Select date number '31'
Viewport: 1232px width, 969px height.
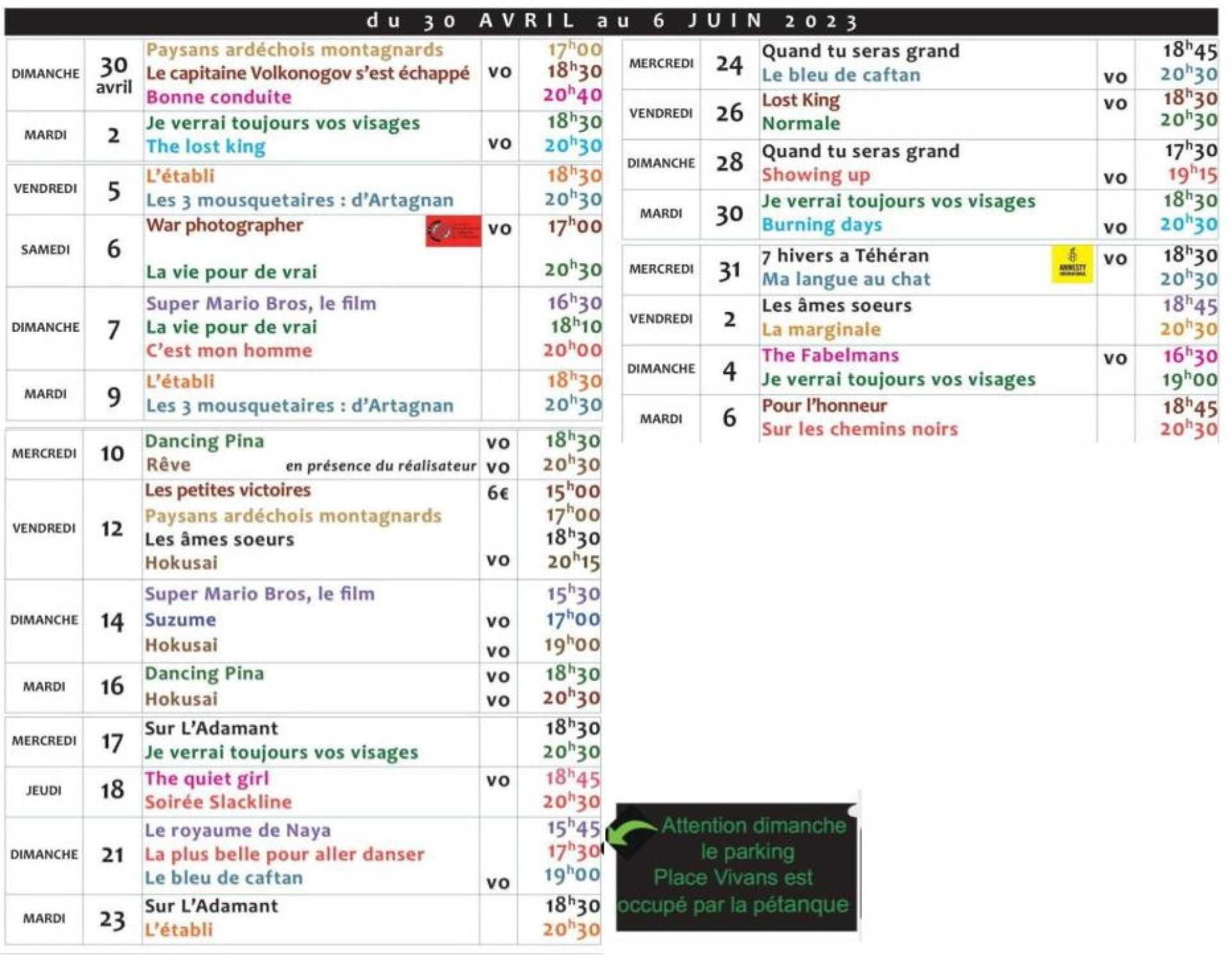tap(730, 270)
